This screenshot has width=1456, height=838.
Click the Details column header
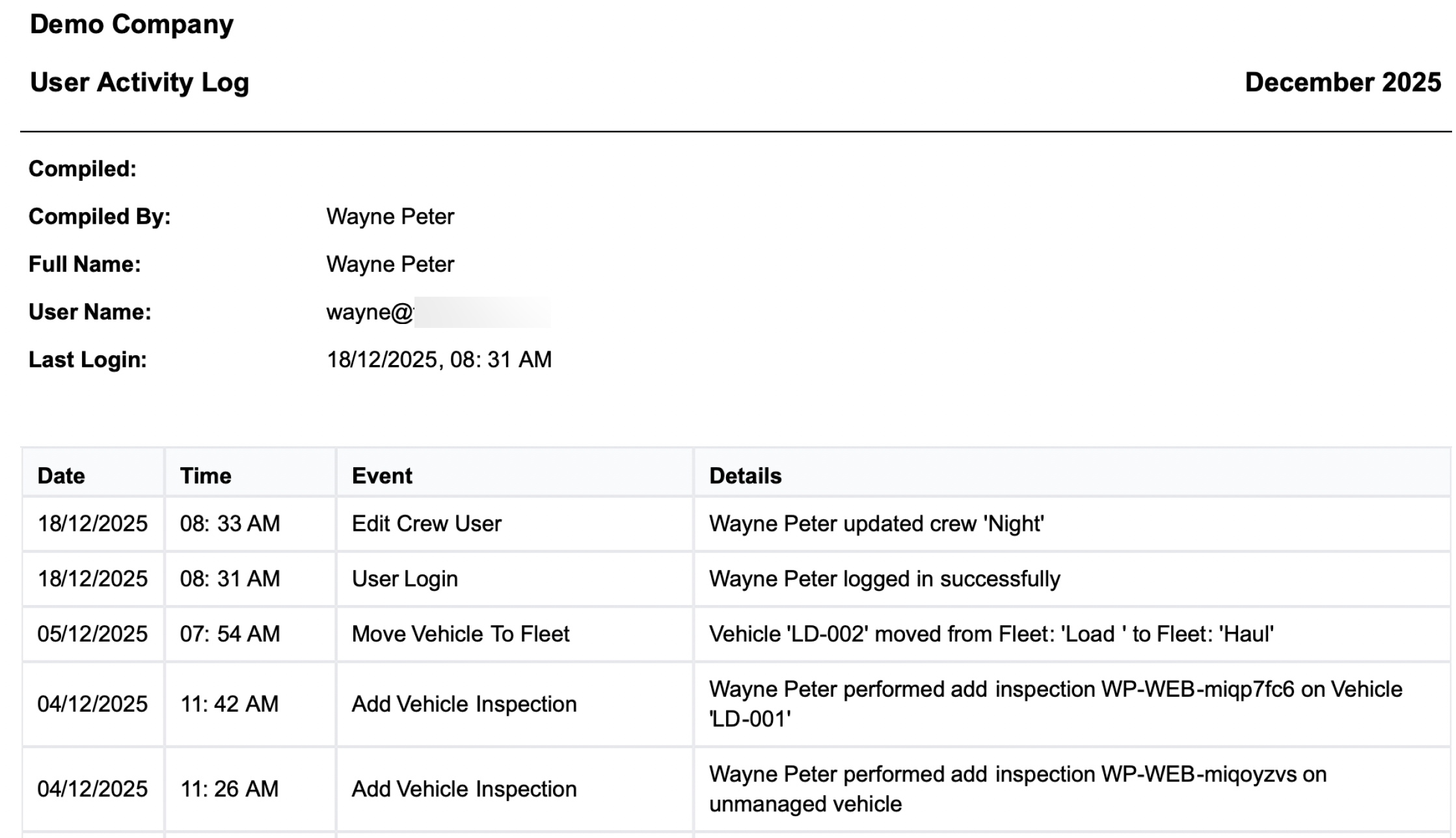[745, 476]
